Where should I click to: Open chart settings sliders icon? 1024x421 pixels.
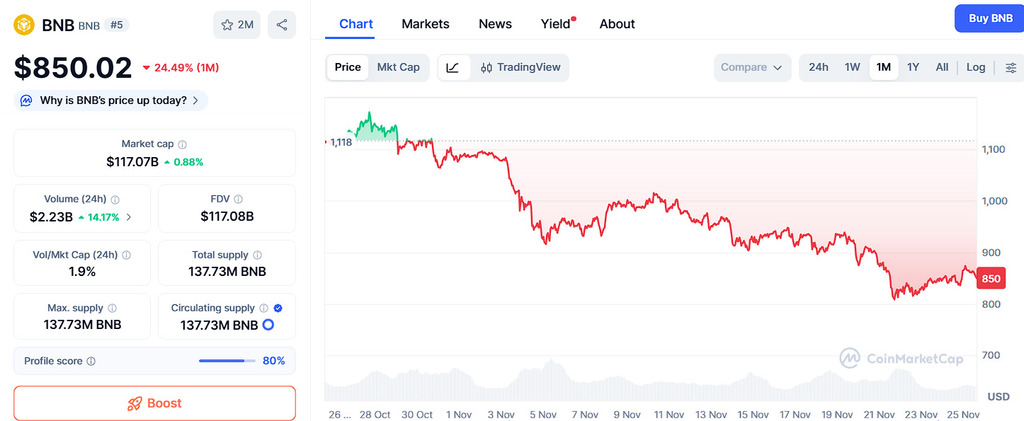pyautogui.click(x=1011, y=68)
